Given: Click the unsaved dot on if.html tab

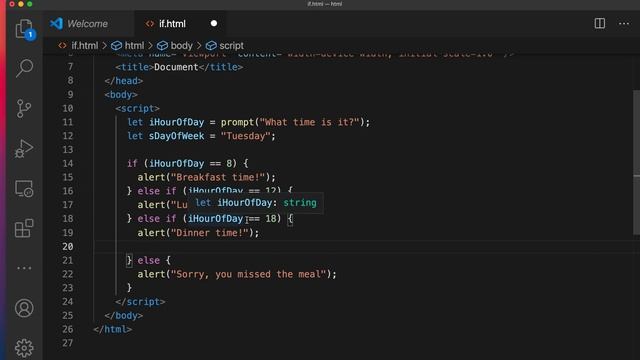Looking at the screenshot, I should point(213,23).
